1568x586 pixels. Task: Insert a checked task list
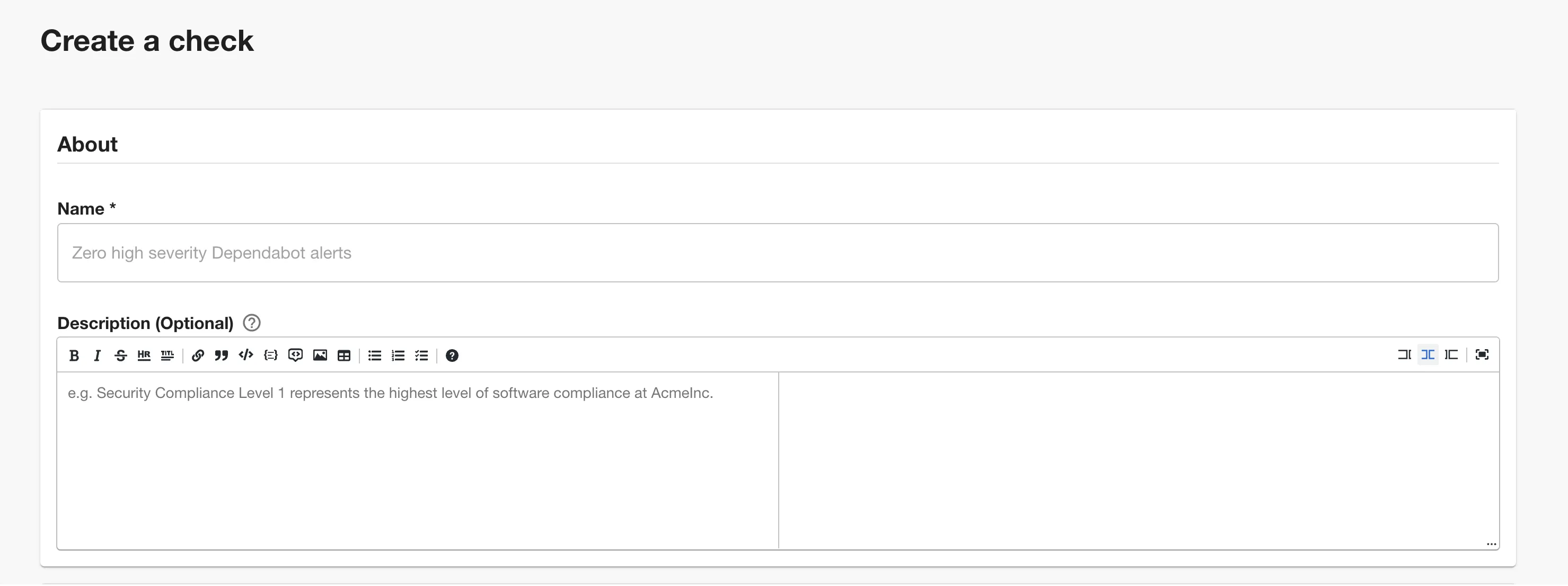[422, 356]
